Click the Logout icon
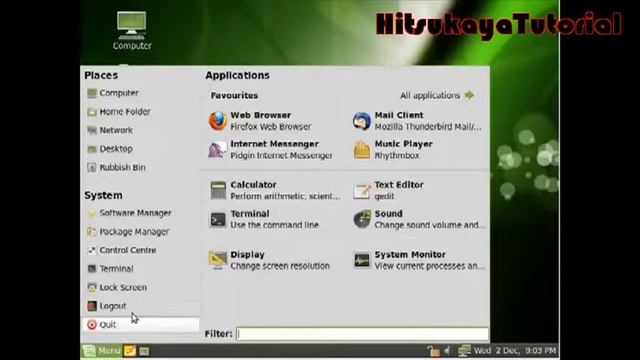Image resolution: width=640 pixels, height=360 pixels. pos(92,306)
